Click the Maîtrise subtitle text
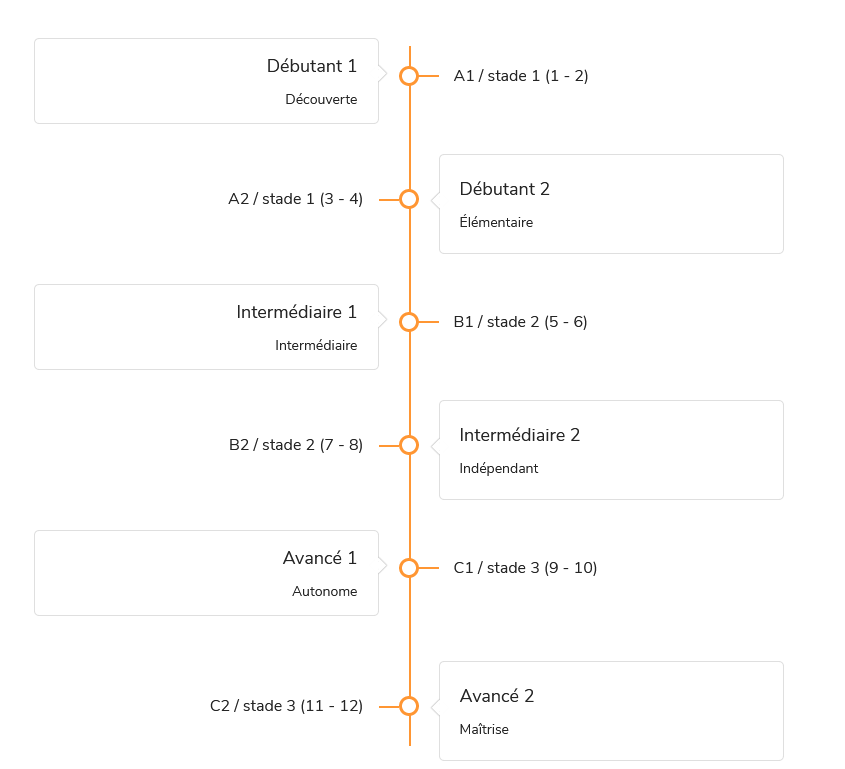This screenshot has height=769, width=845. coord(484,730)
